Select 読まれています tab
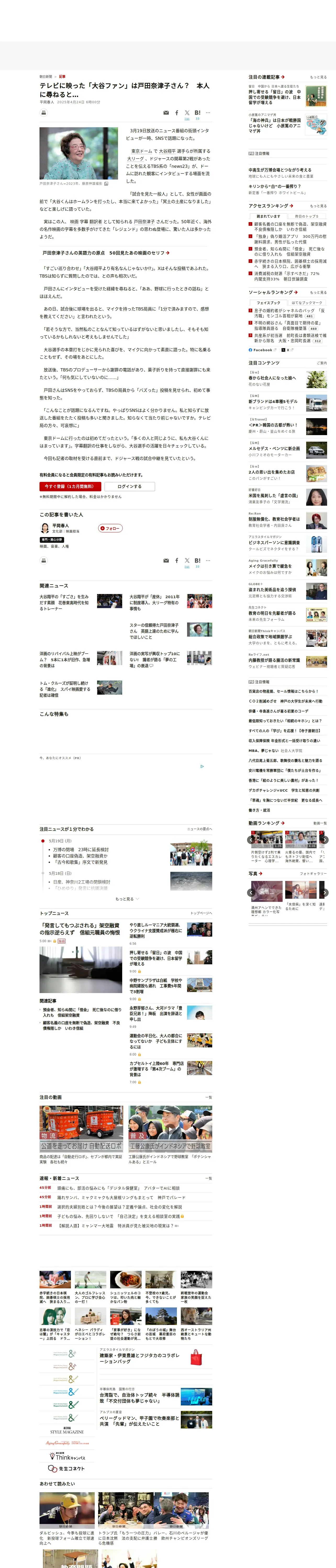336x1568 pixels. 268,216
